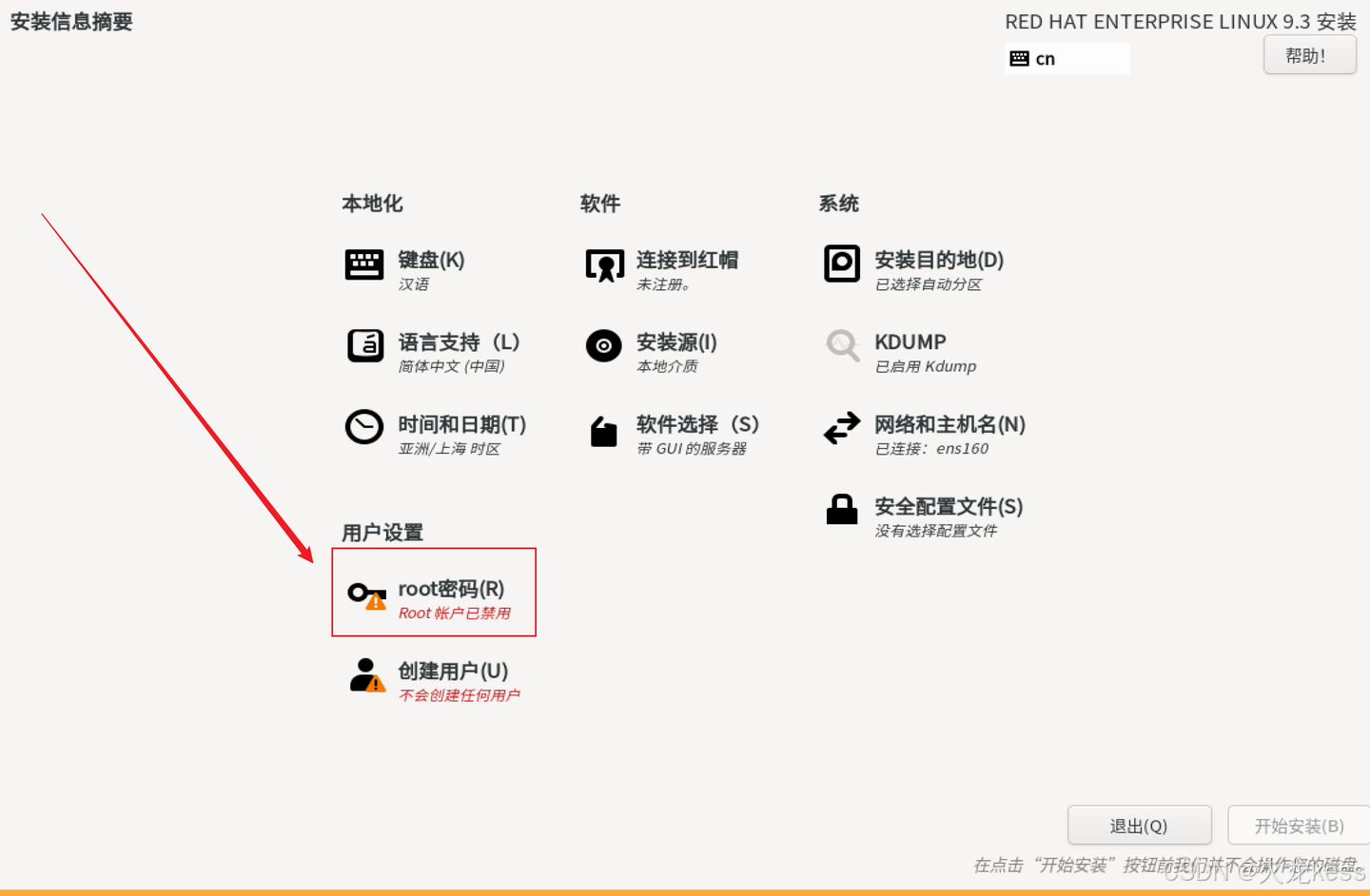The image size is (1370, 896).
Task: Click the '已启用 Kdump' status text
Action: (926, 366)
